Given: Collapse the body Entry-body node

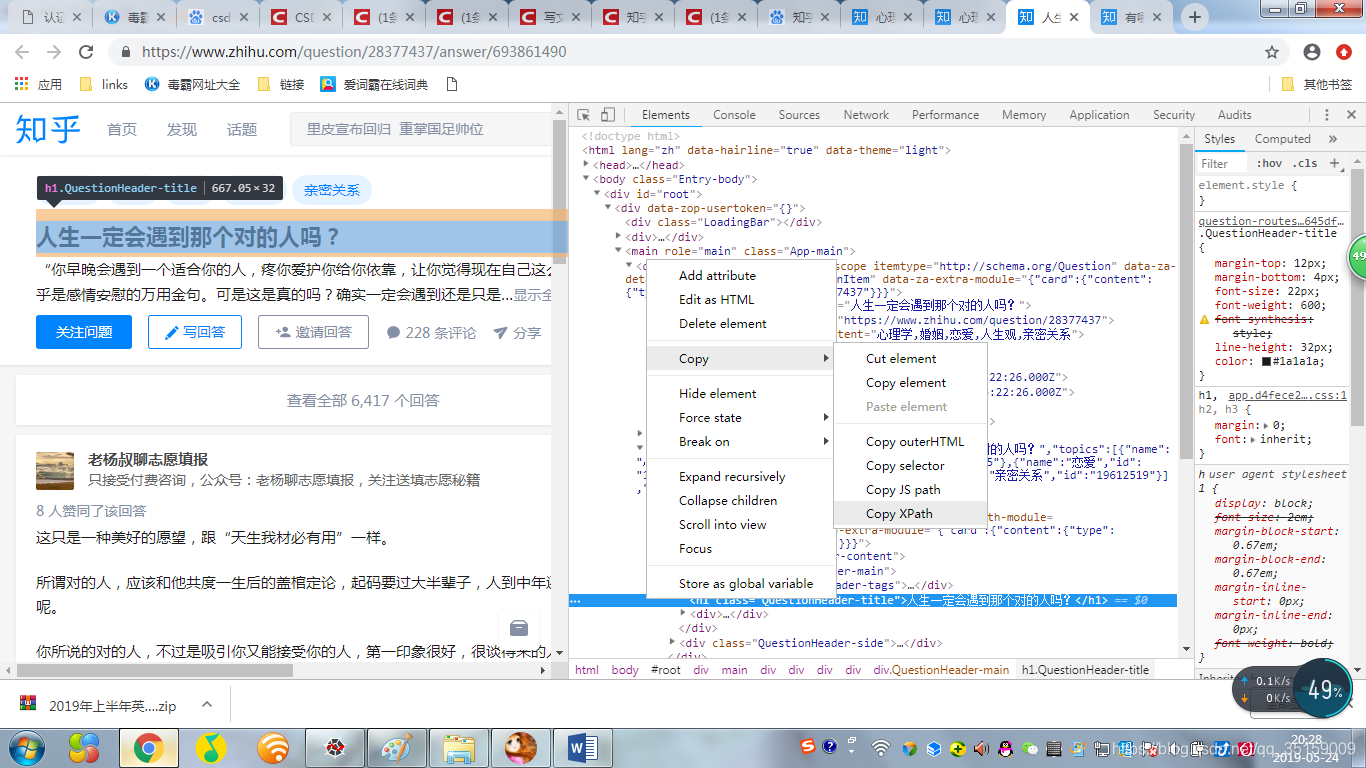Looking at the screenshot, I should (587, 179).
